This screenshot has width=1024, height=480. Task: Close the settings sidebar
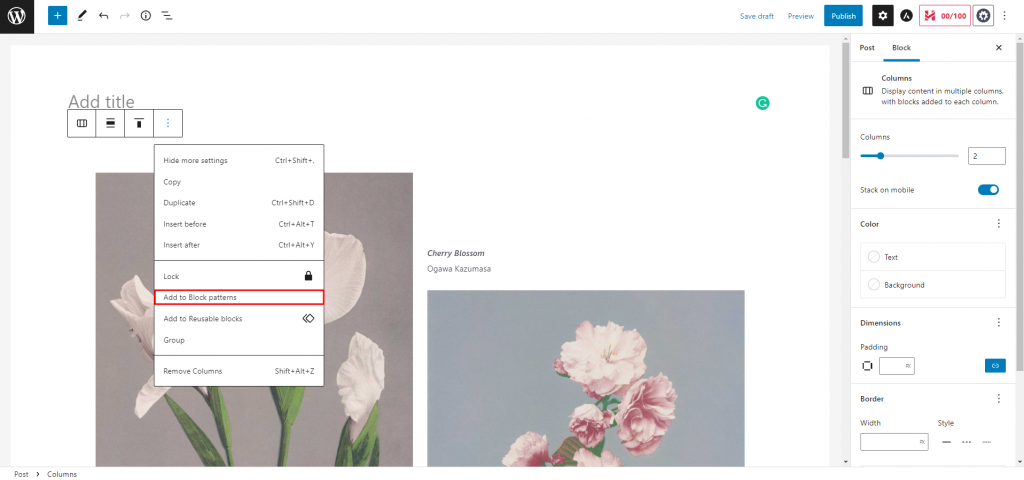[999, 48]
